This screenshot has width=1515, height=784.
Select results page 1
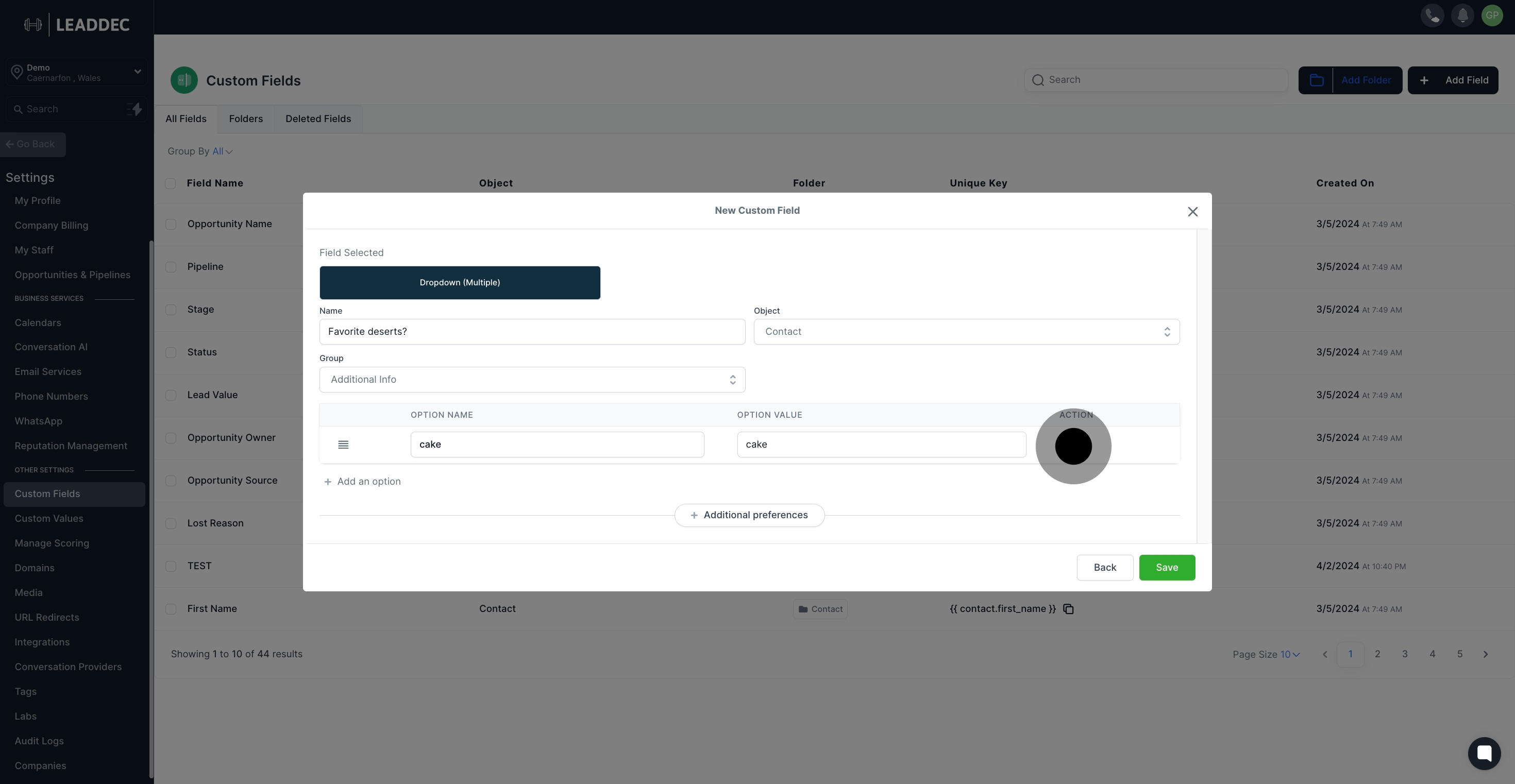click(1350, 654)
